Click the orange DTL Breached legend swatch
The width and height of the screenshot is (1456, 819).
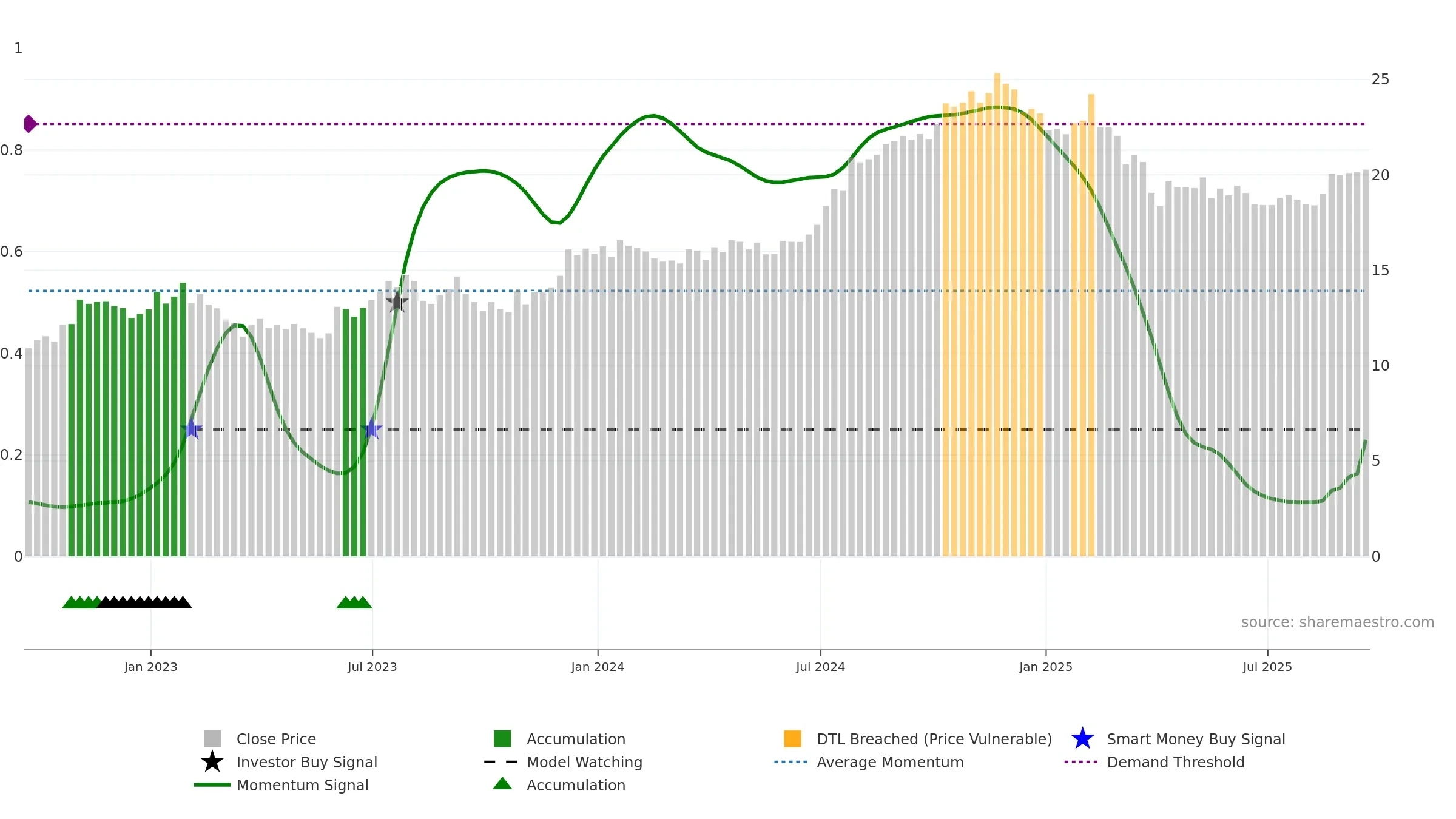[x=792, y=739]
